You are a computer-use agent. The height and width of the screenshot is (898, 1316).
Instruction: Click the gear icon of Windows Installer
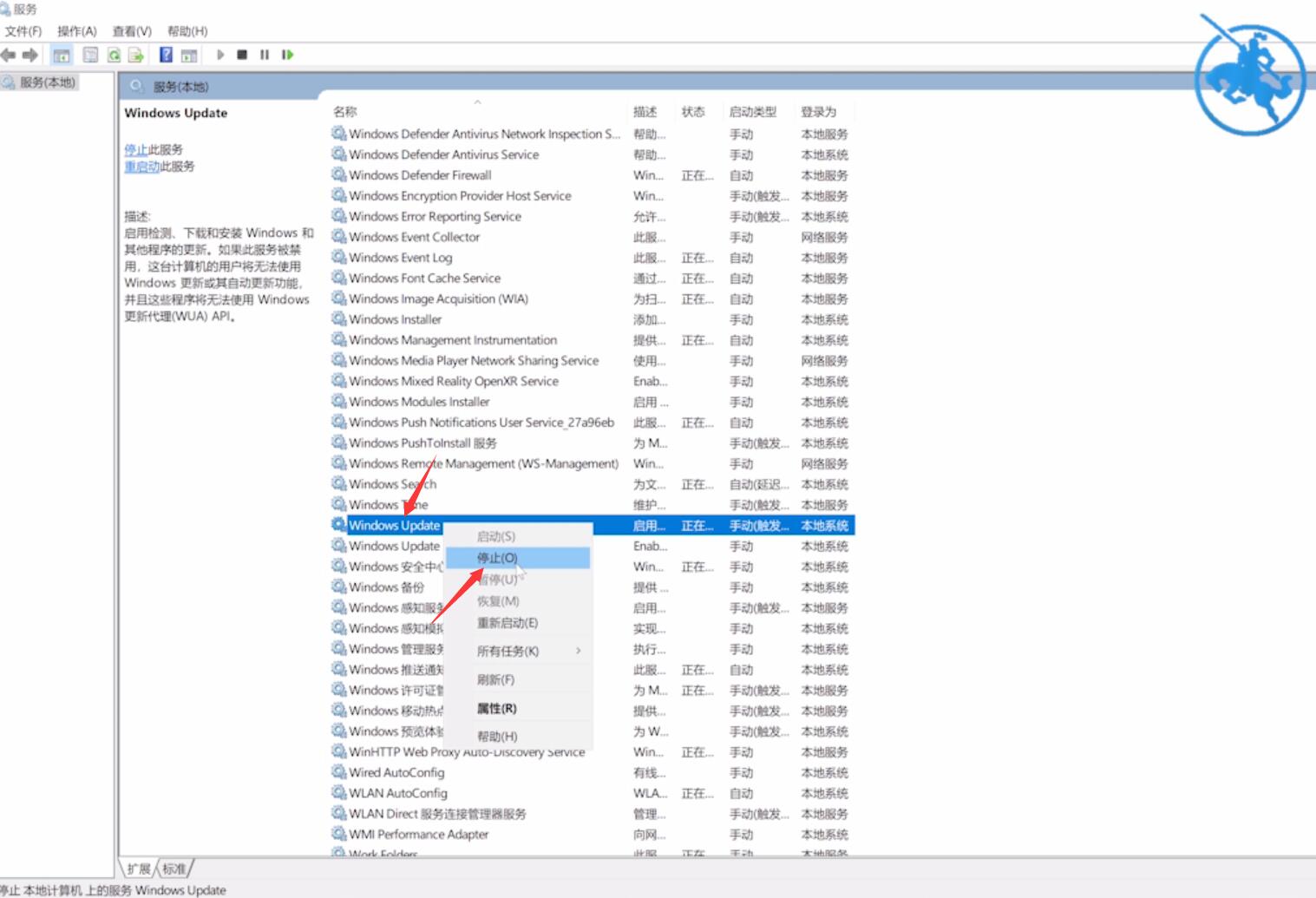coord(339,318)
